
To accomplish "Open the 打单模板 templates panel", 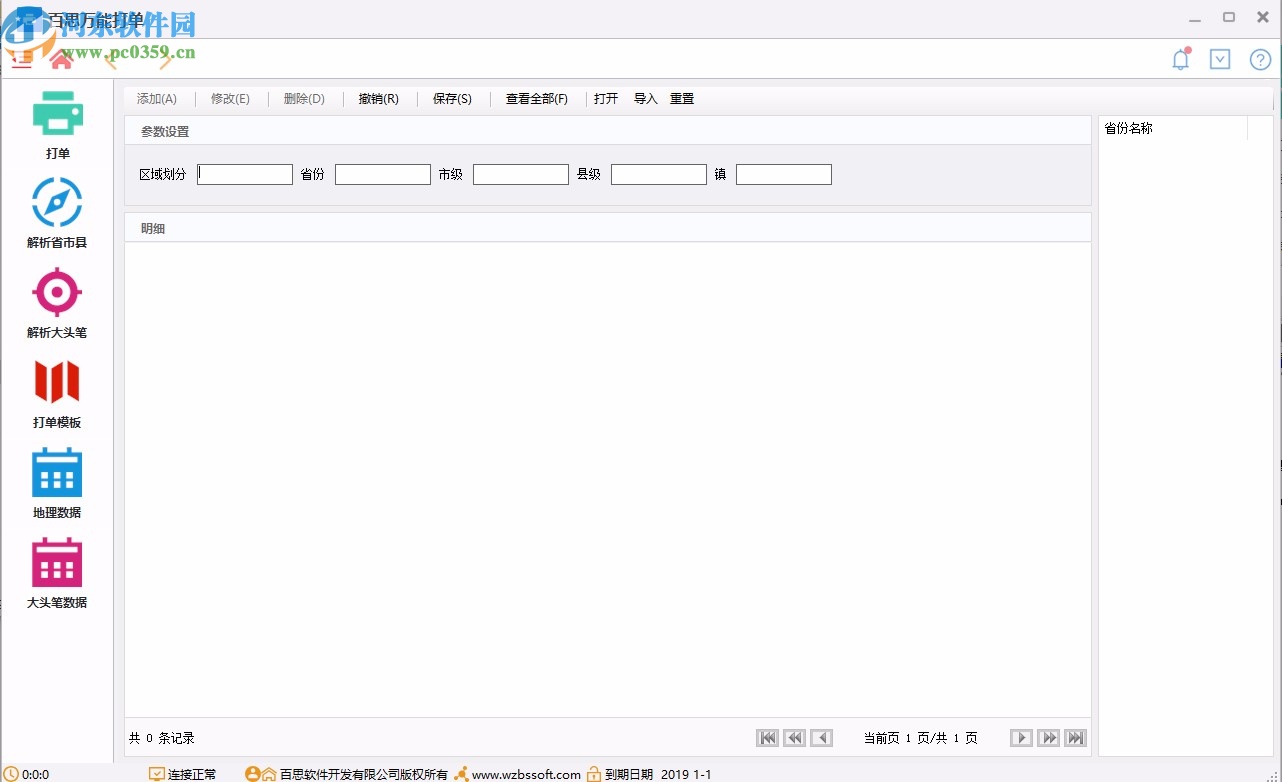I will (x=56, y=392).
